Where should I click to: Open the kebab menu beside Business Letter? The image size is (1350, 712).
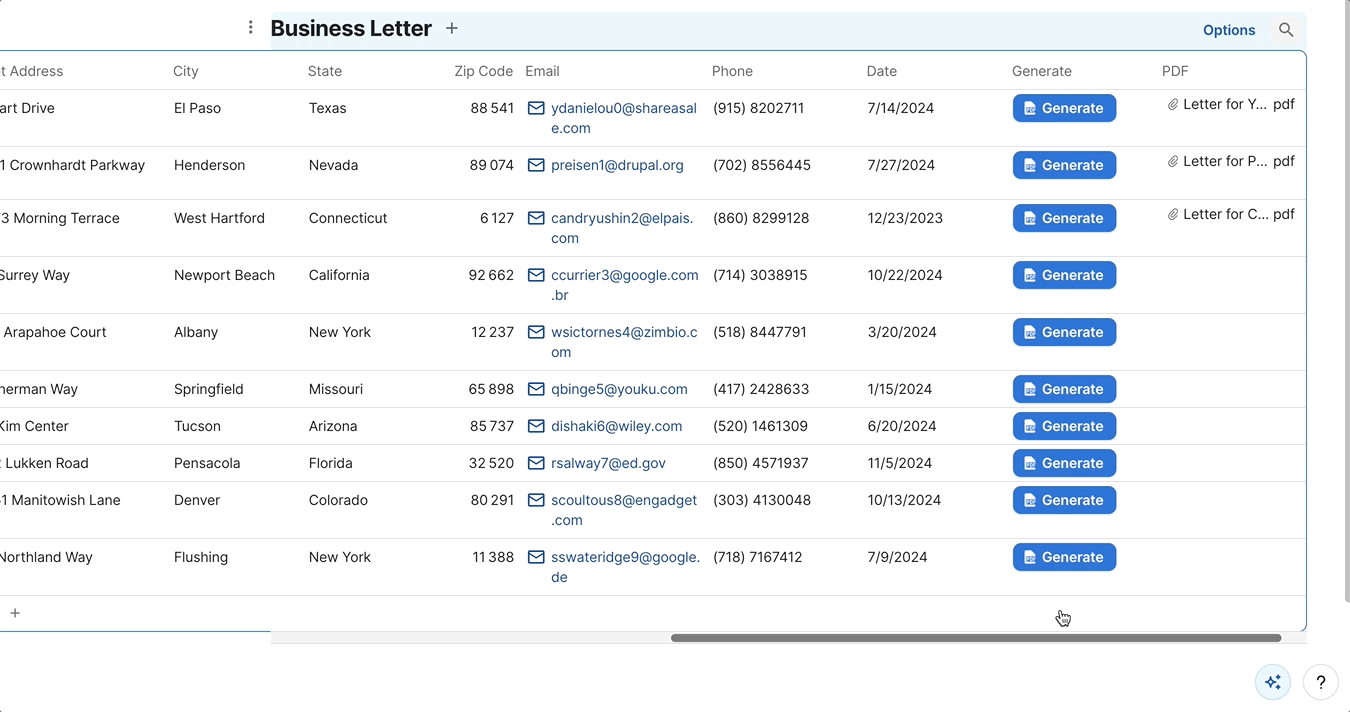(250, 27)
